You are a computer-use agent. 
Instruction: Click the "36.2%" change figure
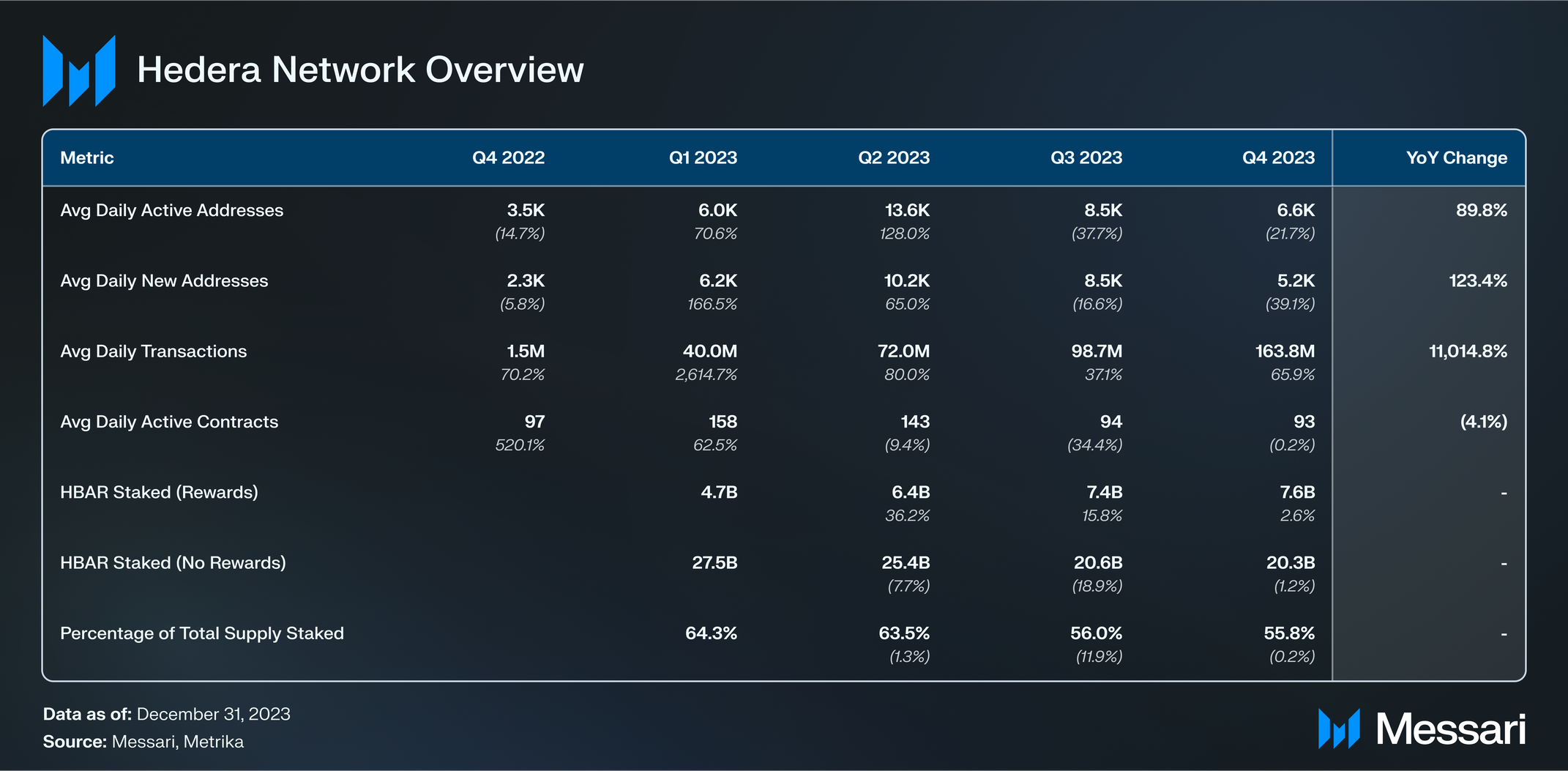point(908,515)
